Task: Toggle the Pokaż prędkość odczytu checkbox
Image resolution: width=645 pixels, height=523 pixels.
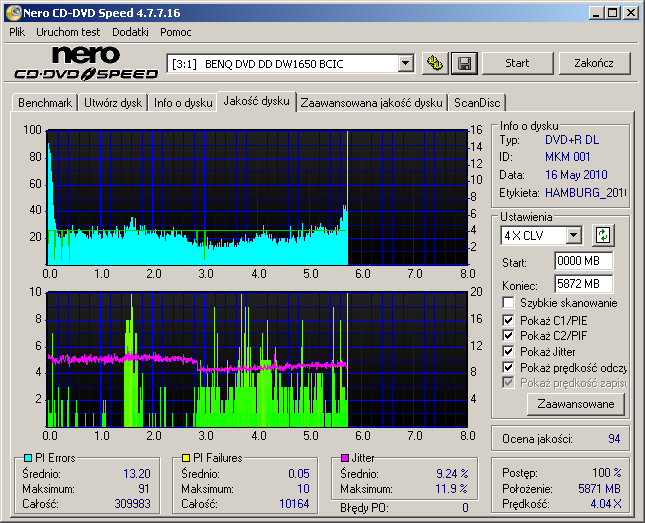Action: click(x=508, y=367)
